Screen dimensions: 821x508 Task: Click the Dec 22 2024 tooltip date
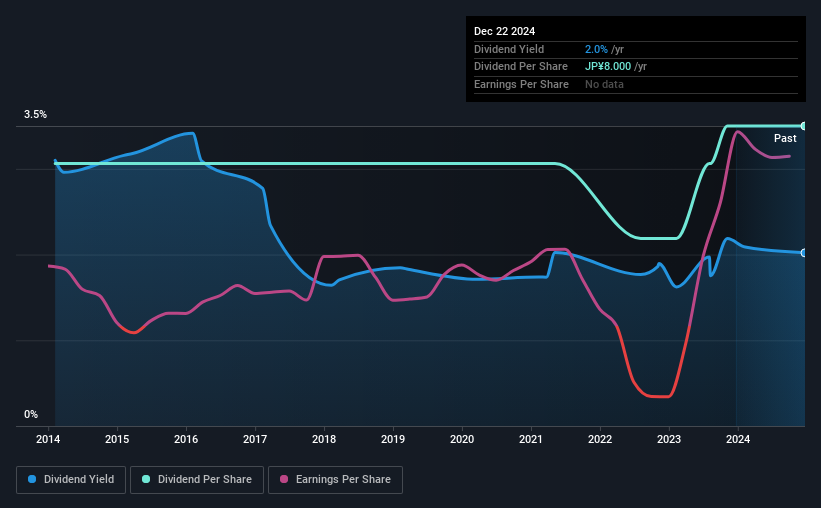(x=504, y=31)
